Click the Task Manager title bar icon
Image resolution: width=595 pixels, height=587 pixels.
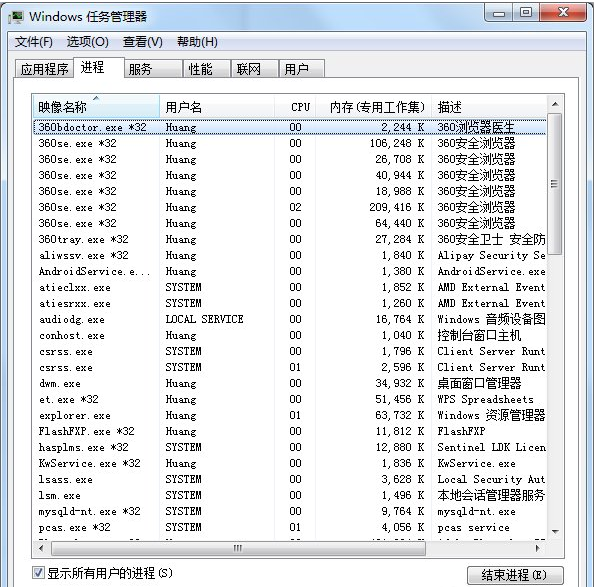(16, 17)
